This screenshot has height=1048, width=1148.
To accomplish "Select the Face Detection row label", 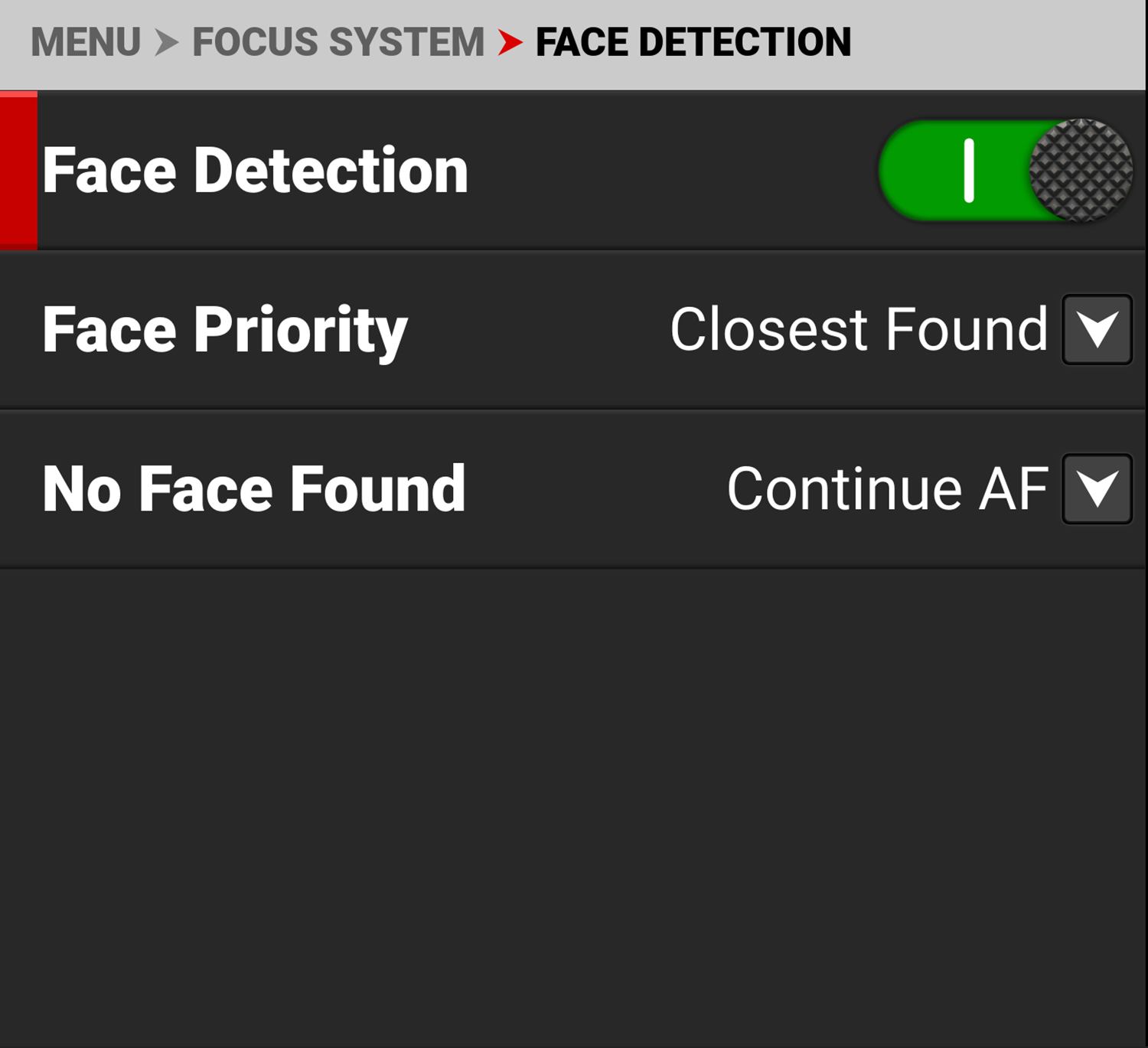I will coord(255,171).
